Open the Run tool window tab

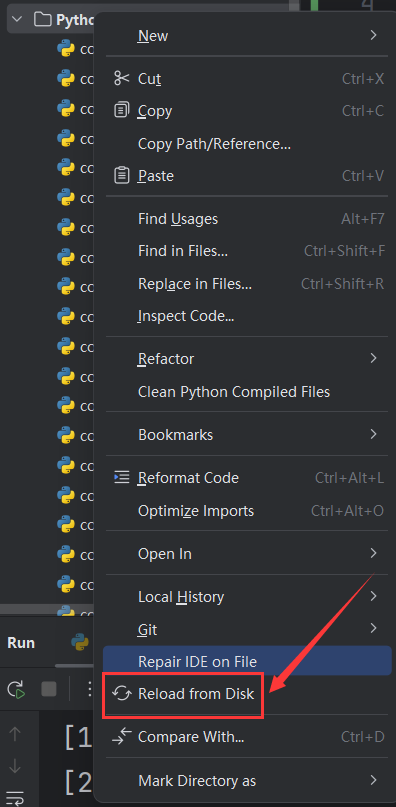tap(21, 643)
